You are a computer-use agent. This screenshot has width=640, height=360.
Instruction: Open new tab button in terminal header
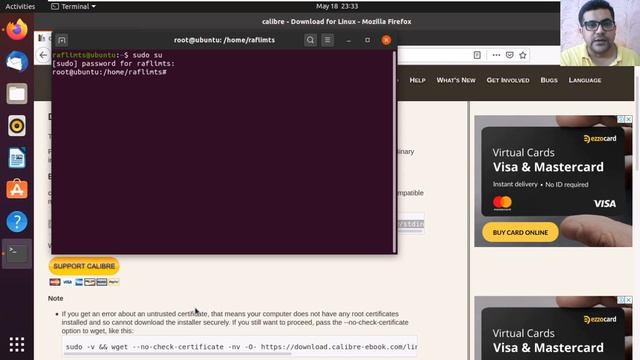pyautogui.click(x=62, y=40)
